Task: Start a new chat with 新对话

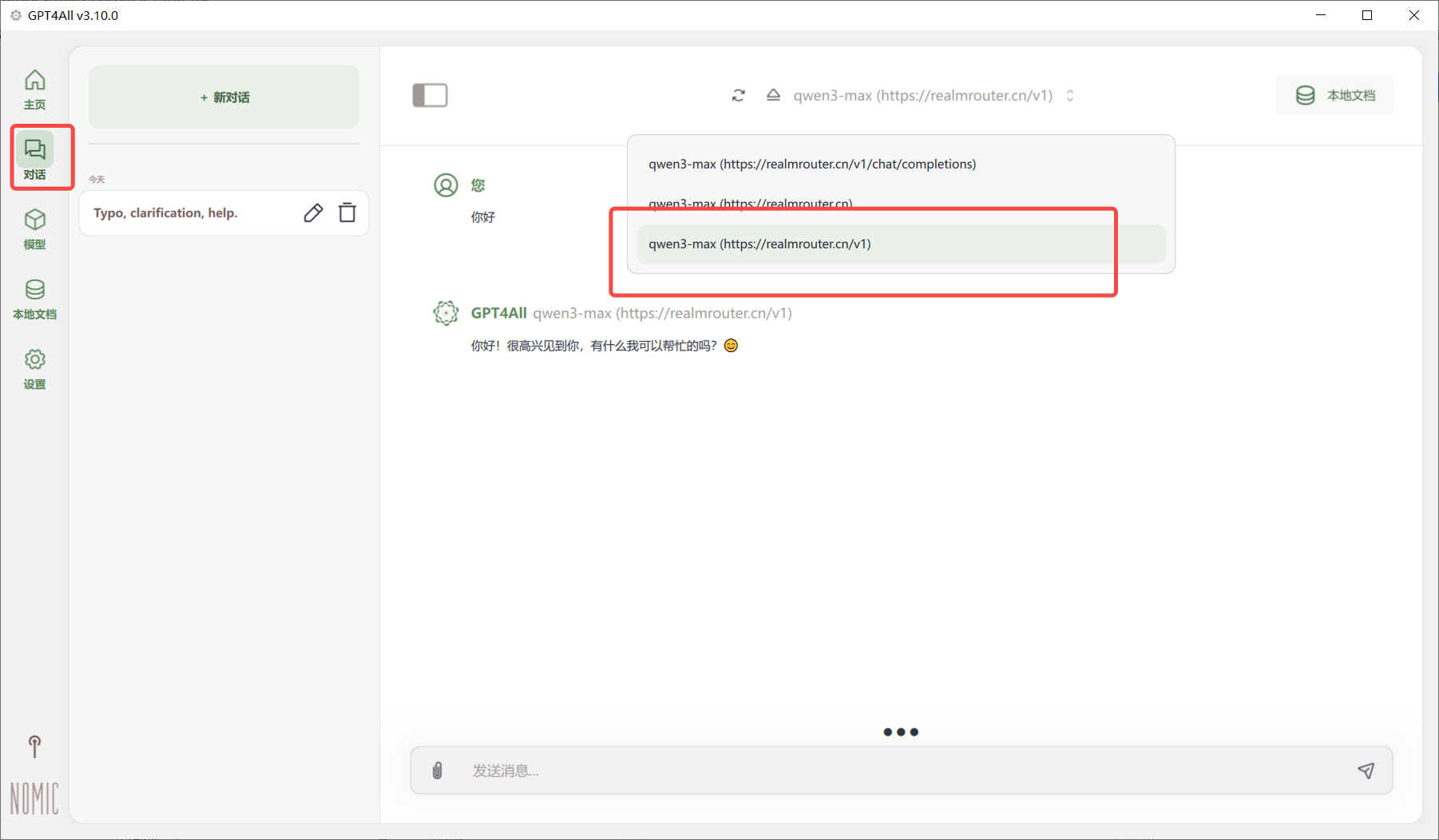Action: [x=224, y=97]
